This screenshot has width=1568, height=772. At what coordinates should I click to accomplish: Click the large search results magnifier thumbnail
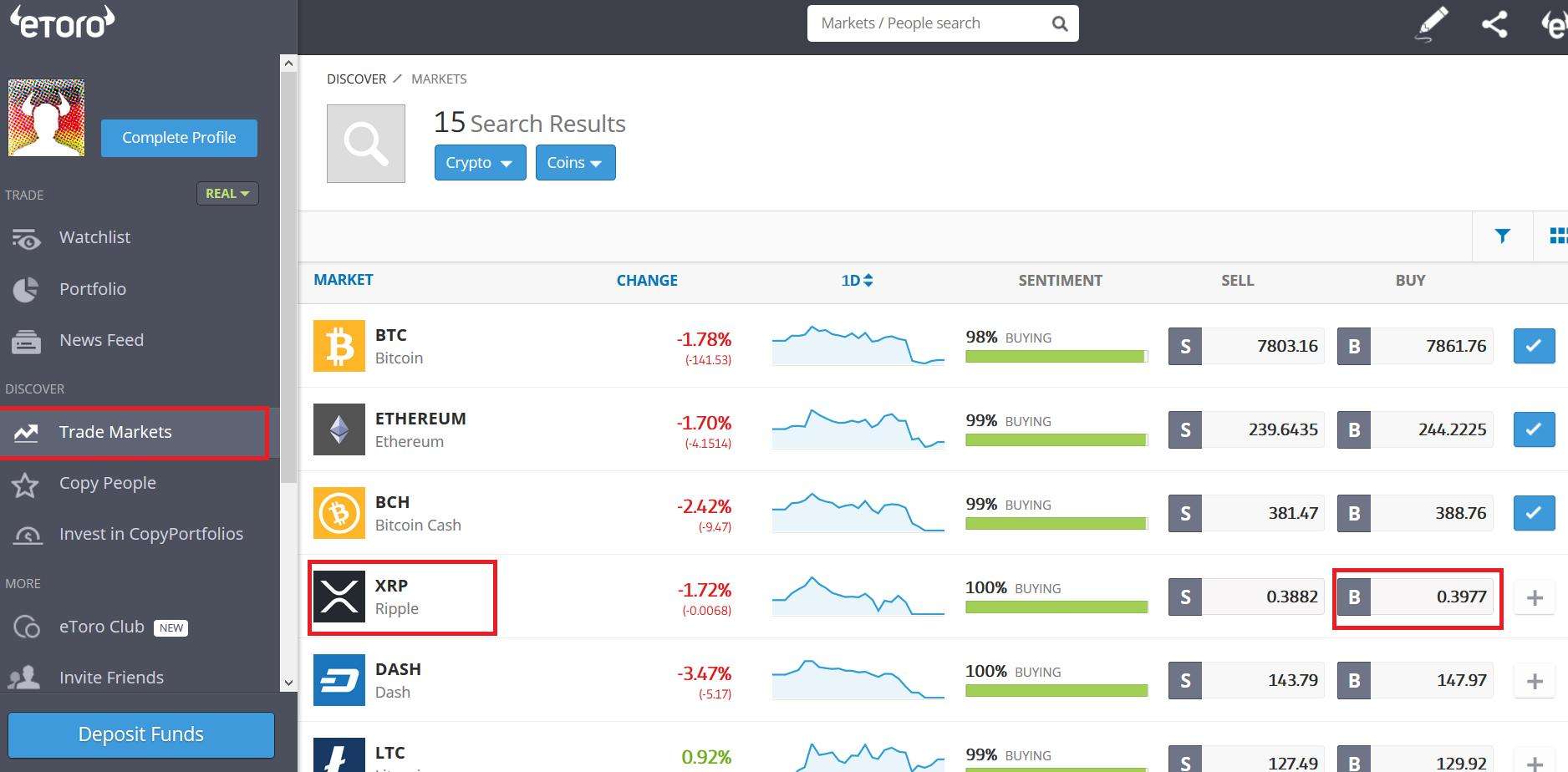coord(366,144)
